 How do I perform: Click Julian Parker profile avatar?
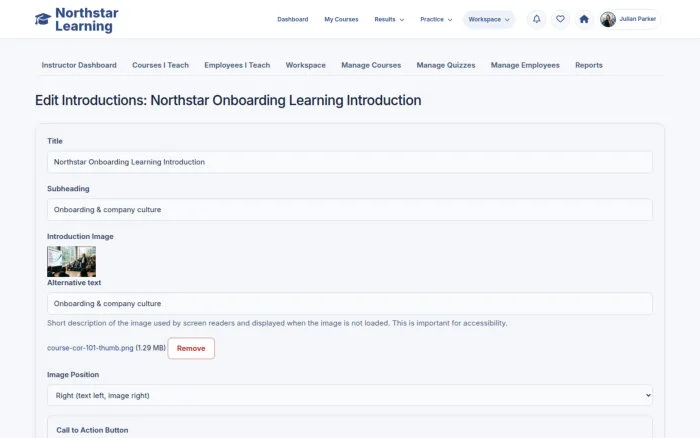pos(608,19)
